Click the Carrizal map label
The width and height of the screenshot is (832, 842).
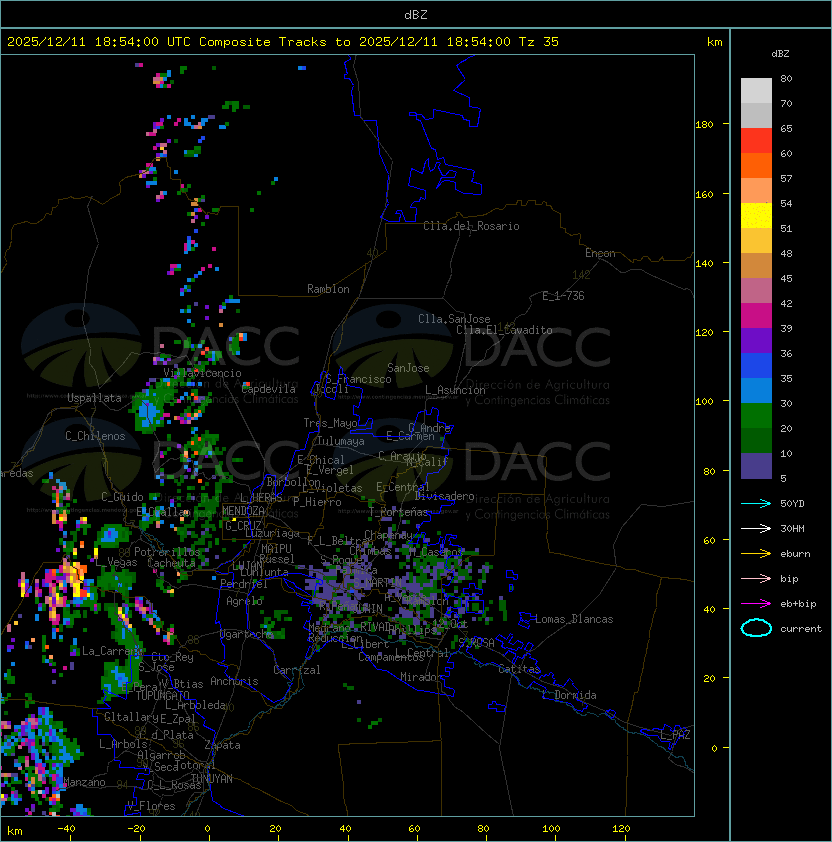click(x=297, y=670)
